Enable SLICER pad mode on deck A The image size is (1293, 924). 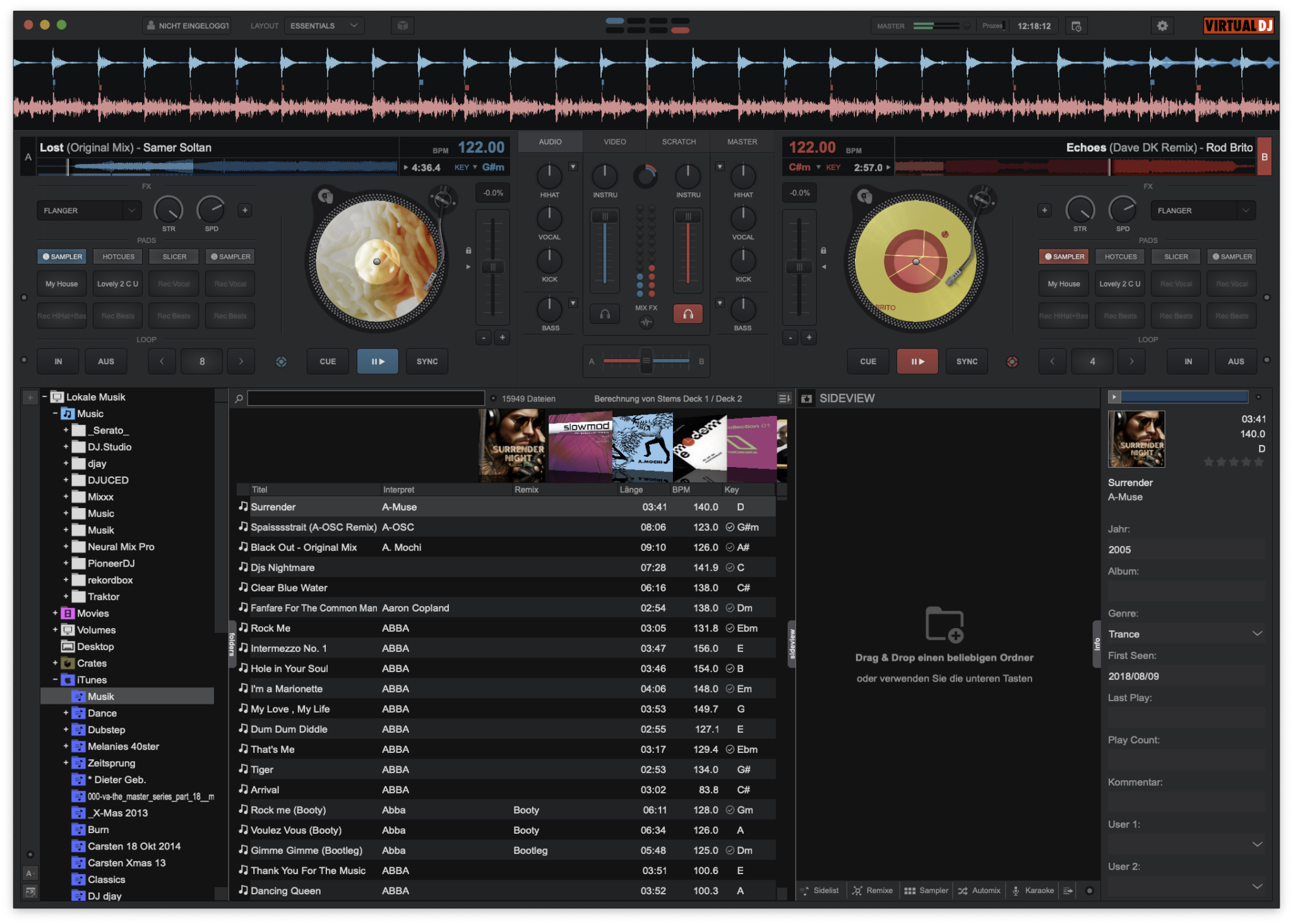[174, 256]
